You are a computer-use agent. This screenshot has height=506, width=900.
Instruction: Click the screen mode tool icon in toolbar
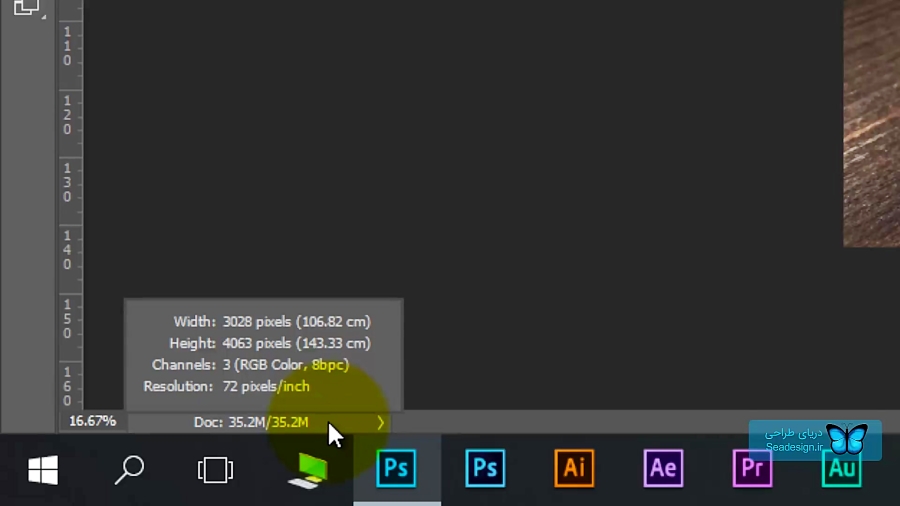27,8
